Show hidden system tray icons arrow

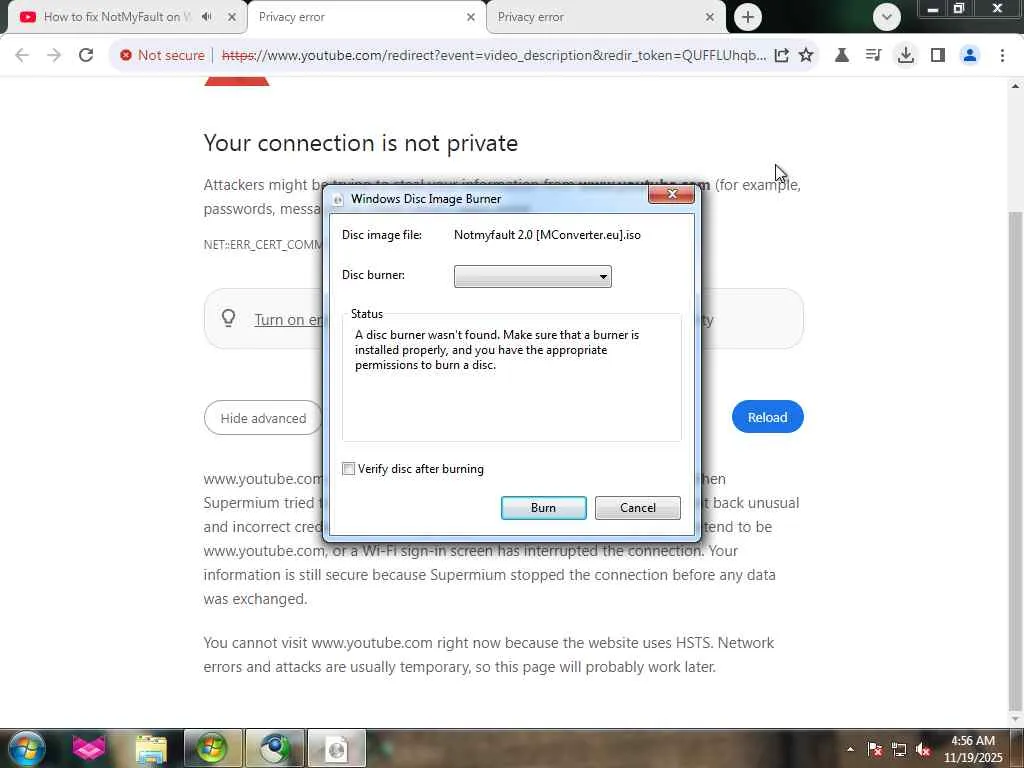pyautogui.click(x=850, y=749)
